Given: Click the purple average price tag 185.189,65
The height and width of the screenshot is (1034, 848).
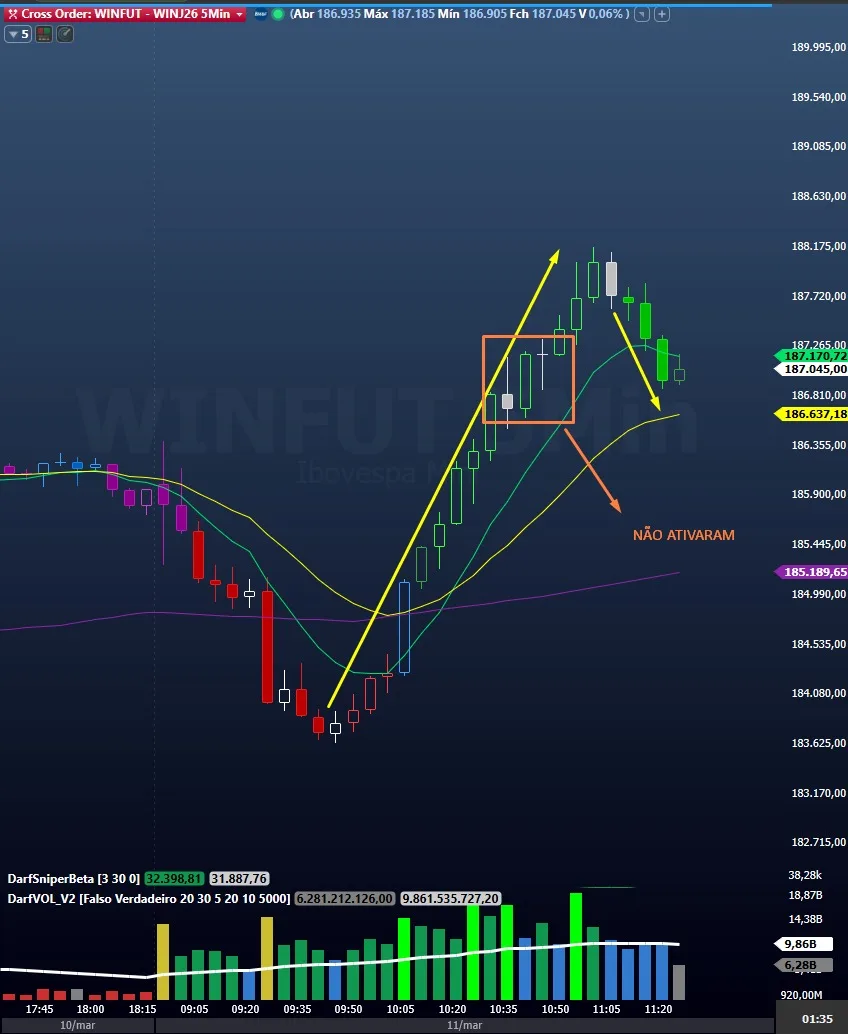Looking at the screenshot, I should (x=811, y=572).
